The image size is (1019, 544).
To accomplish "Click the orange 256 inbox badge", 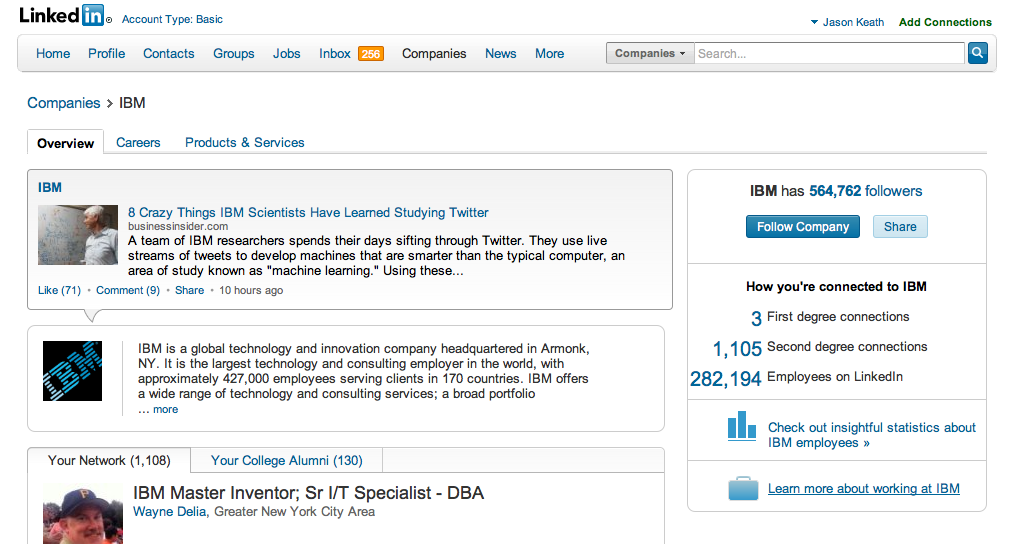I will tap(371, 54).
